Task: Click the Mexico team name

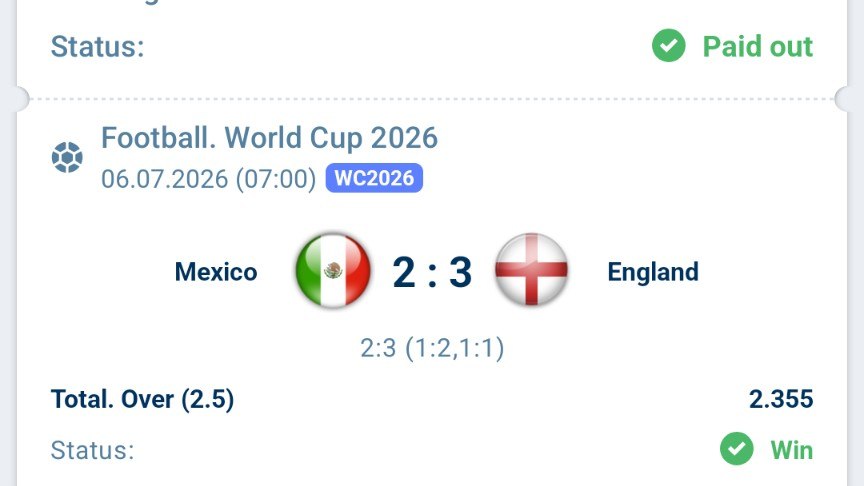Action: click(216, 272)
